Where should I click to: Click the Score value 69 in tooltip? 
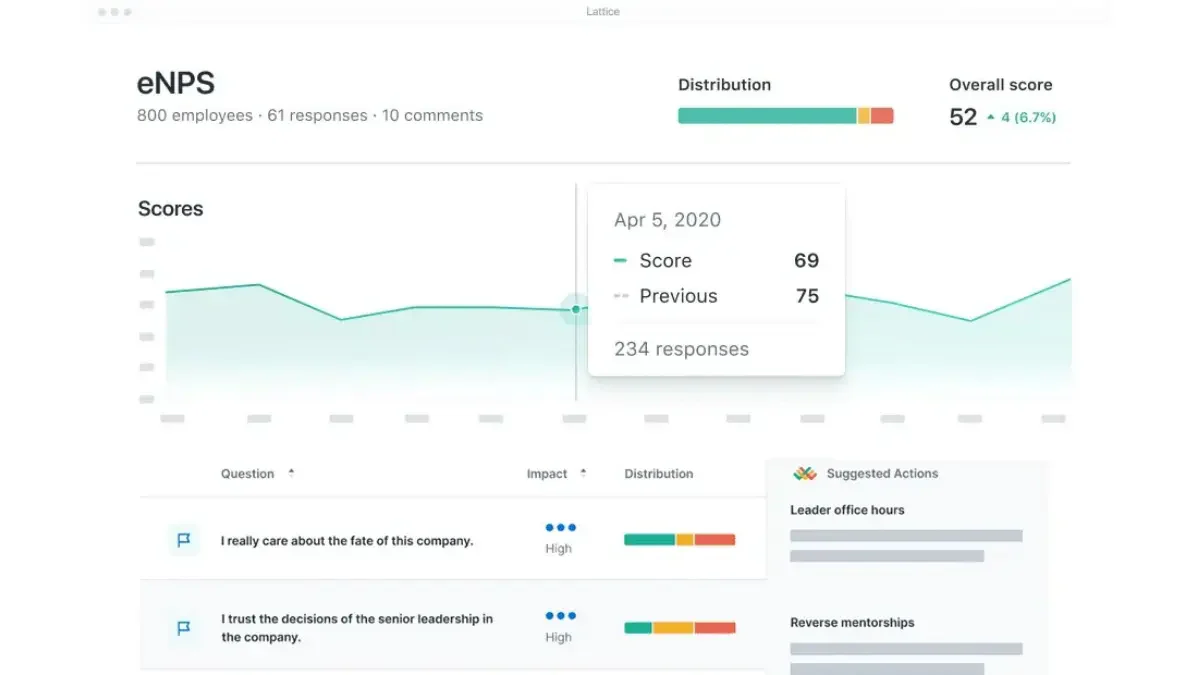[x=807, y=261]
